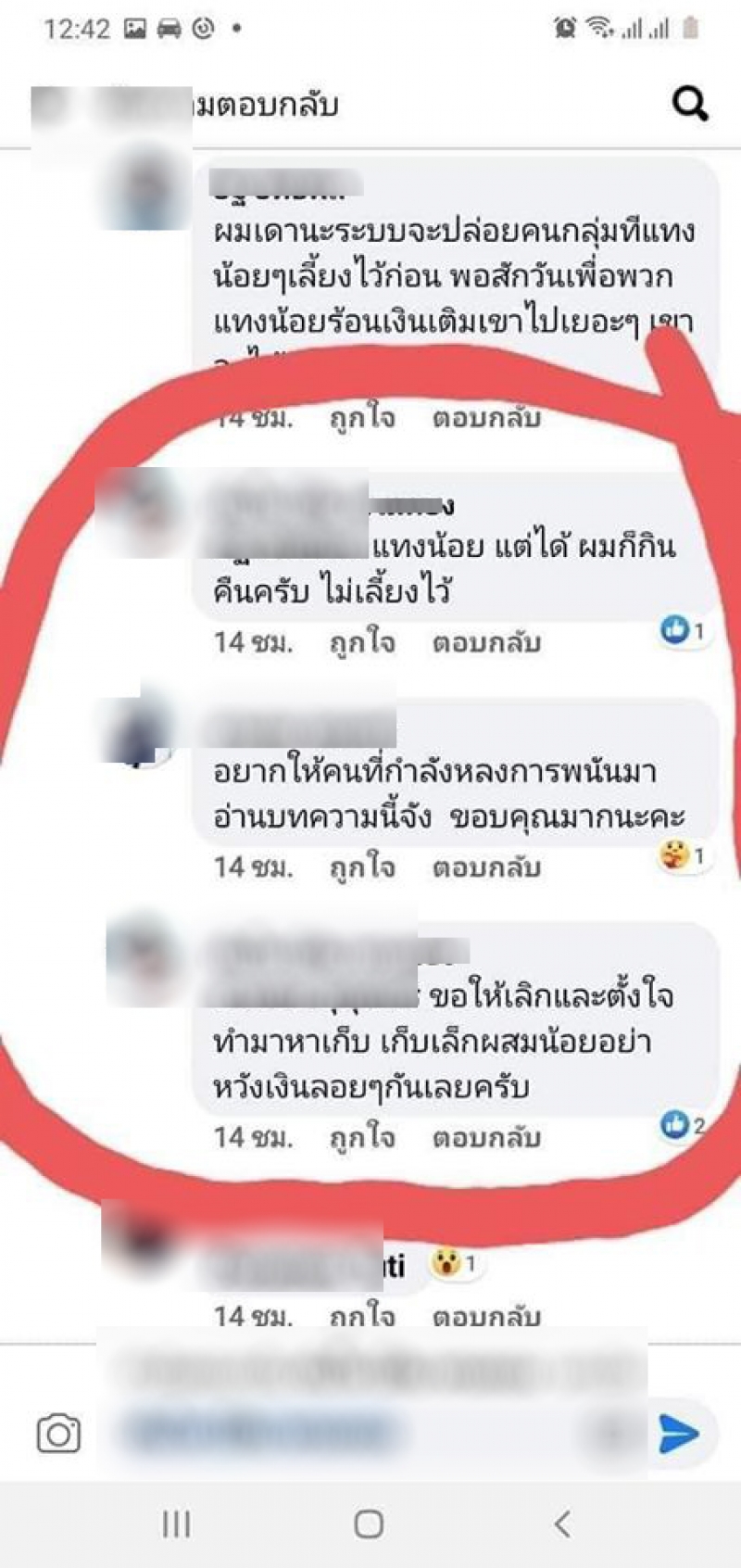741x1568 pixels.
Task: View like reaction on แทงน้อย comment
Action: click(x=683, y=630)
